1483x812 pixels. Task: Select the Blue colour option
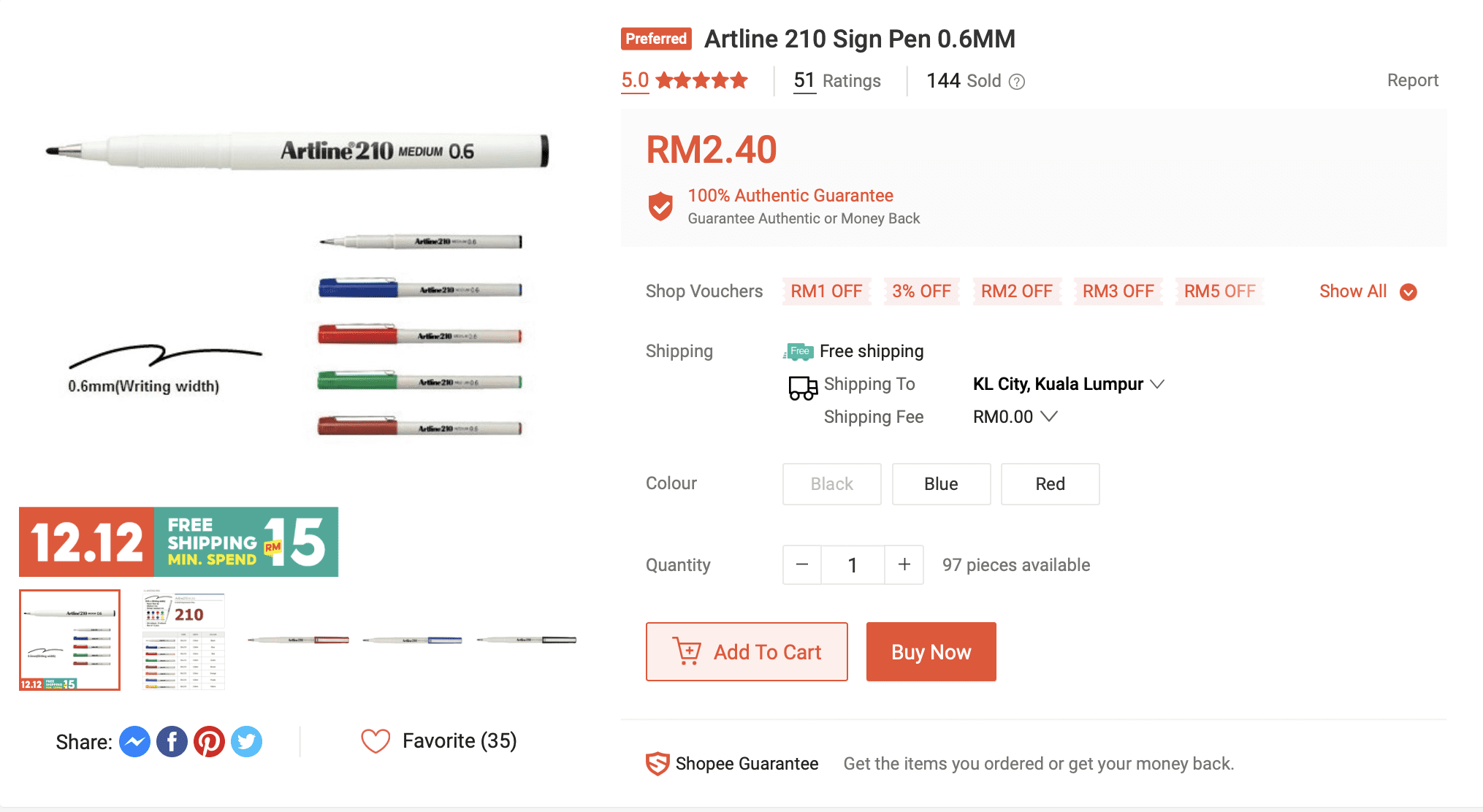pos(941,483)
